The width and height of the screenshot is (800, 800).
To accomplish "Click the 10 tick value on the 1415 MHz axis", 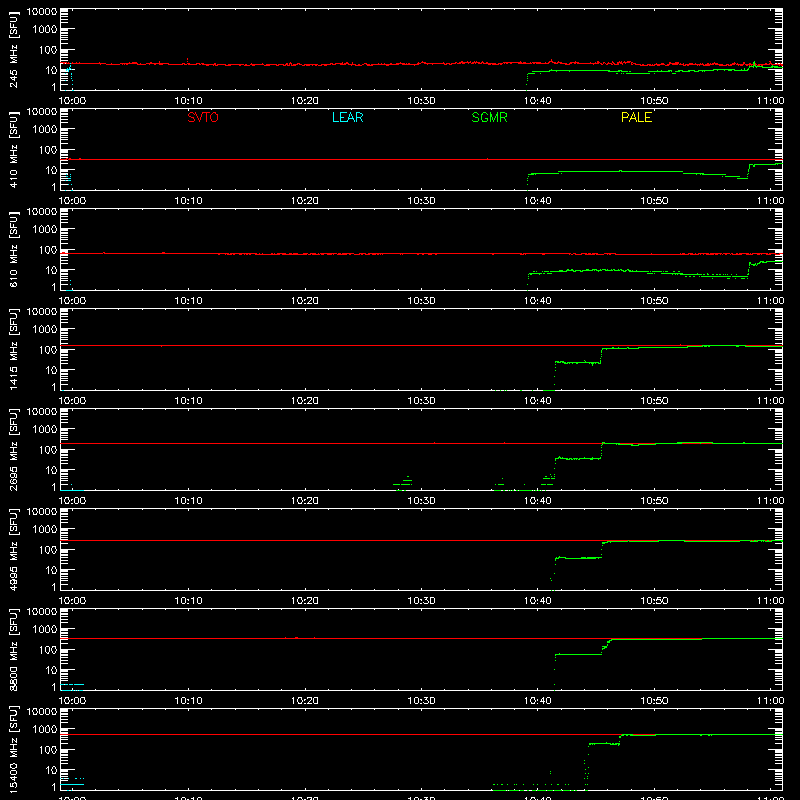I will tap(51, 370).
